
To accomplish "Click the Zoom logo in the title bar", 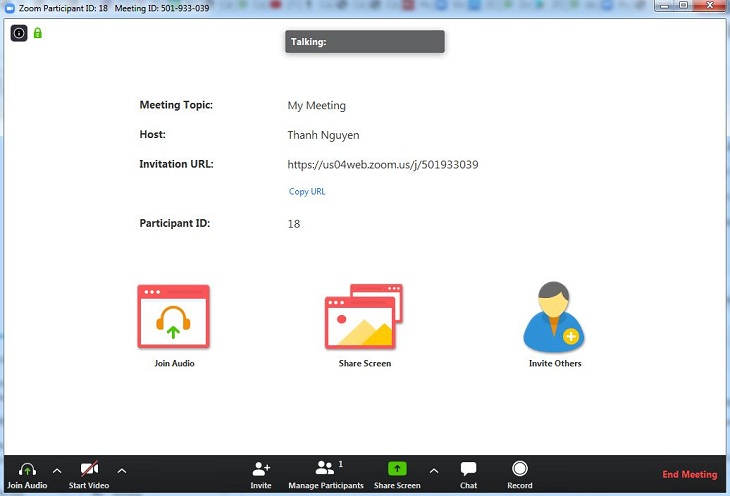I will (9, 8).
